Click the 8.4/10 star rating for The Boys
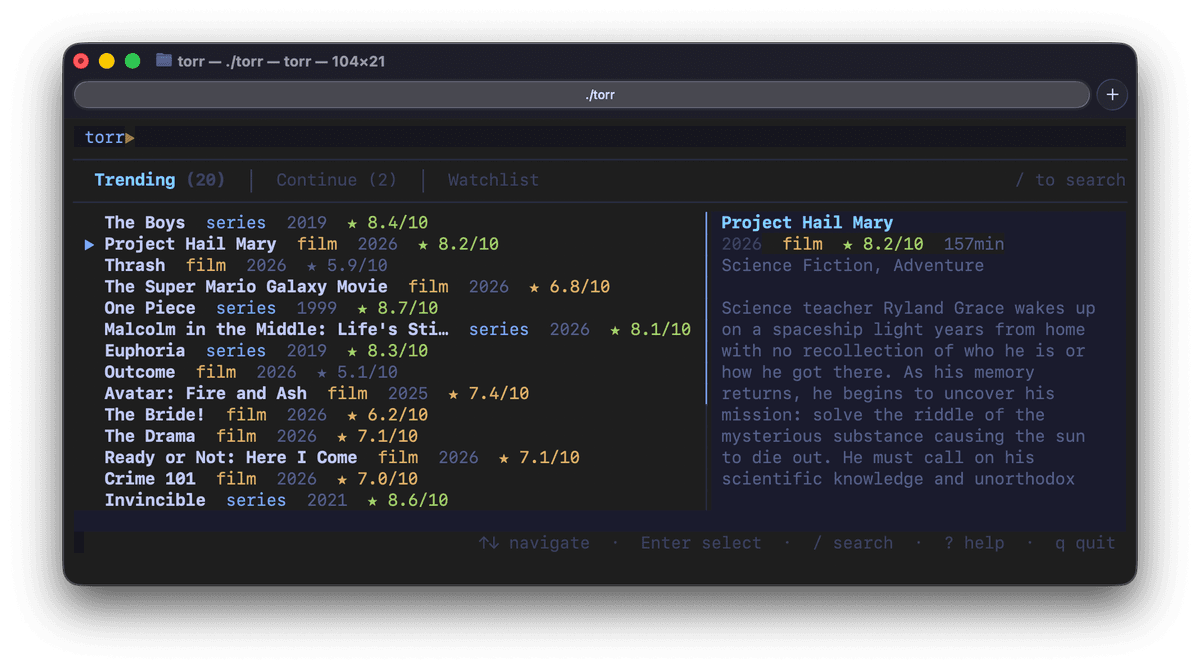1200x669 pixels. click(387, 222)
